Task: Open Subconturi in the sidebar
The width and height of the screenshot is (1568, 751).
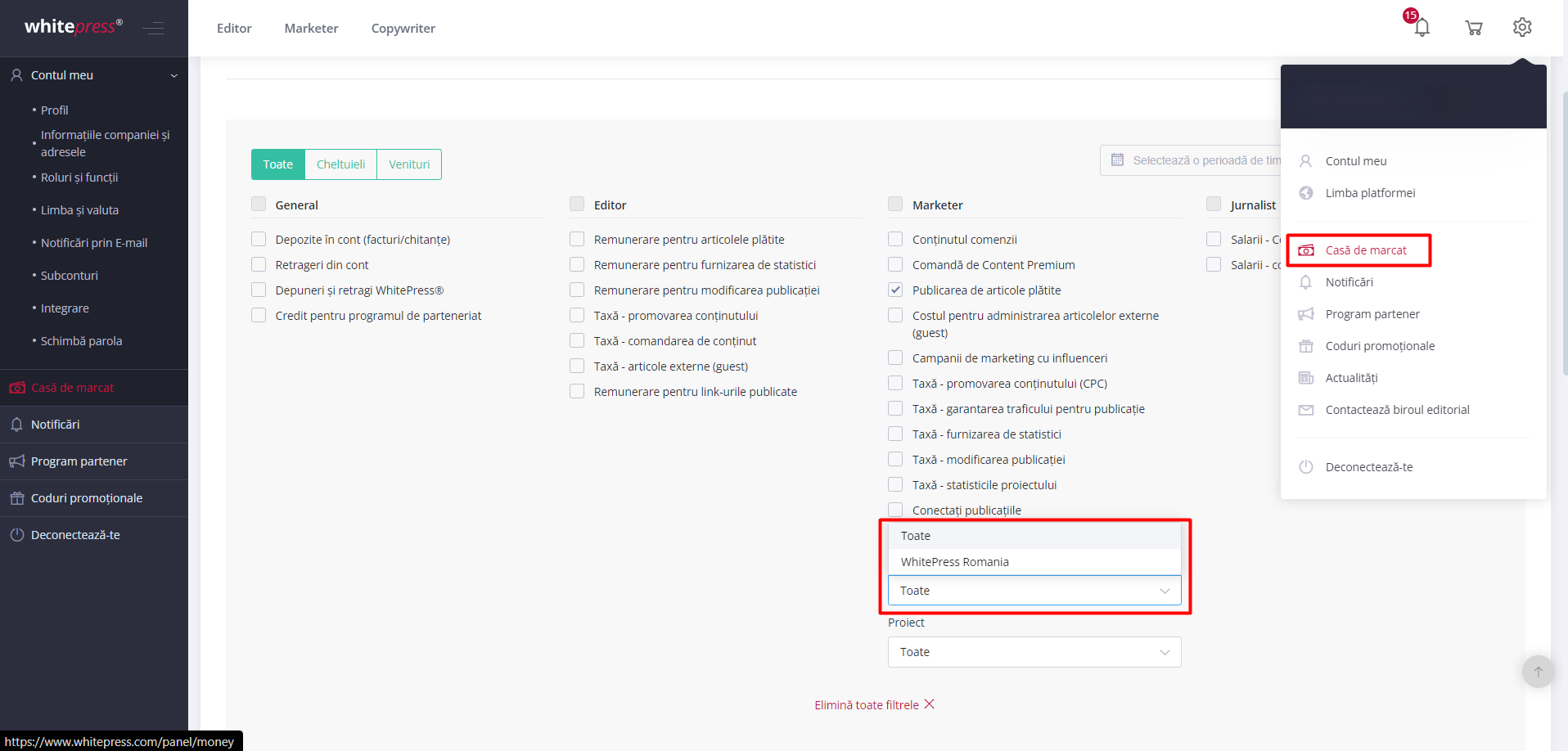Action: click(70, 276)
